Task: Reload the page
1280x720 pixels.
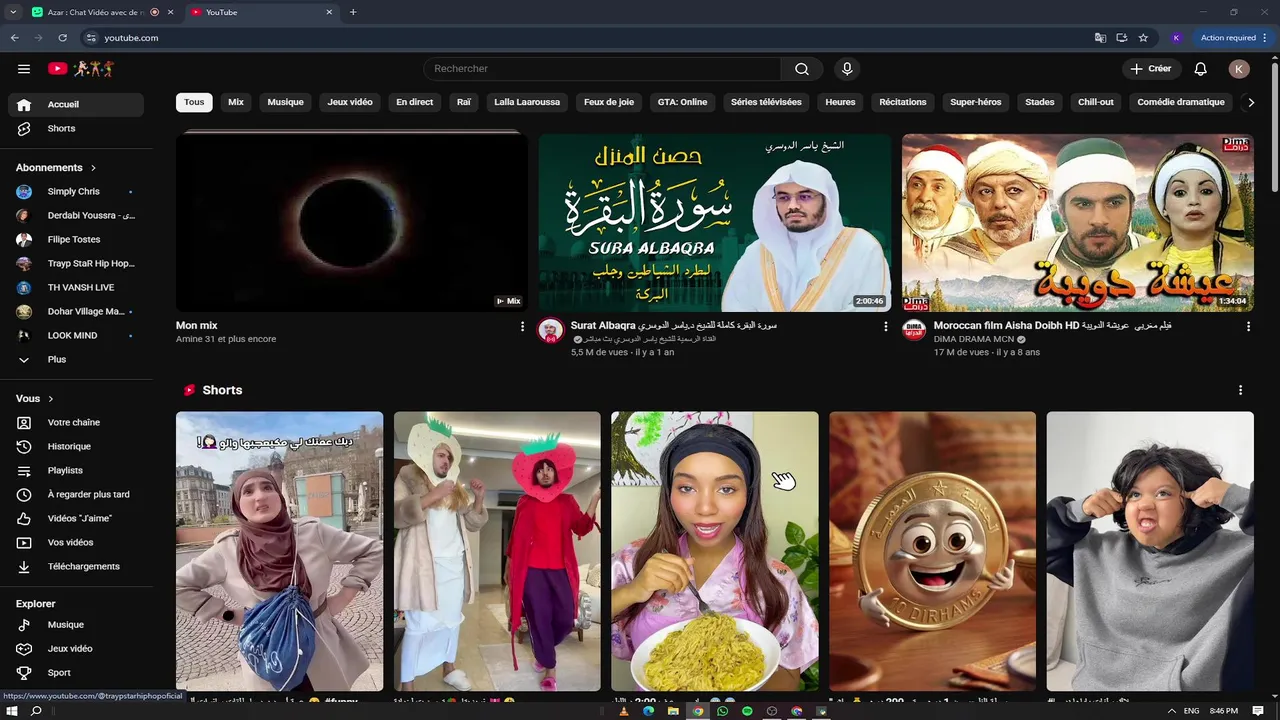Action: point(62,38)
